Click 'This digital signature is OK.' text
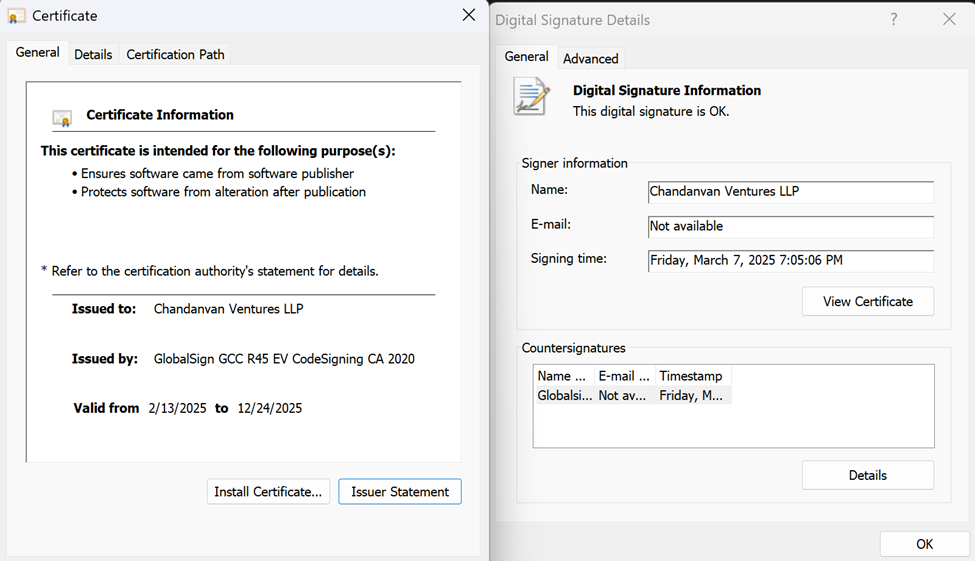 [x=651, y=111]
